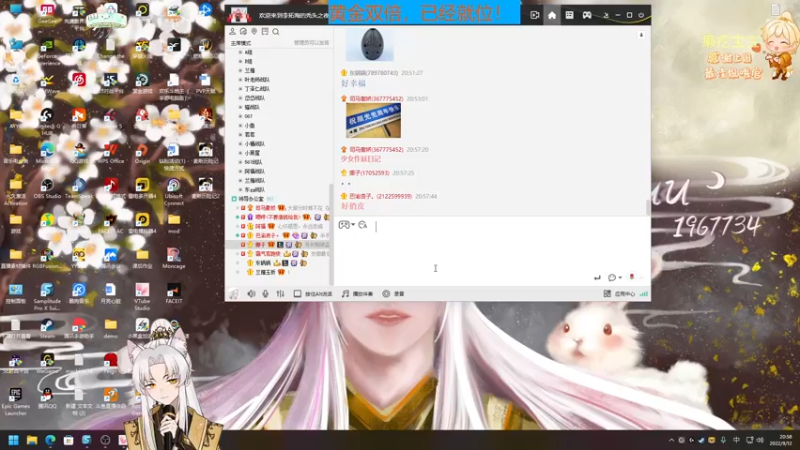
Task: Open the app center grid button
Action: (x=619, y=294)
